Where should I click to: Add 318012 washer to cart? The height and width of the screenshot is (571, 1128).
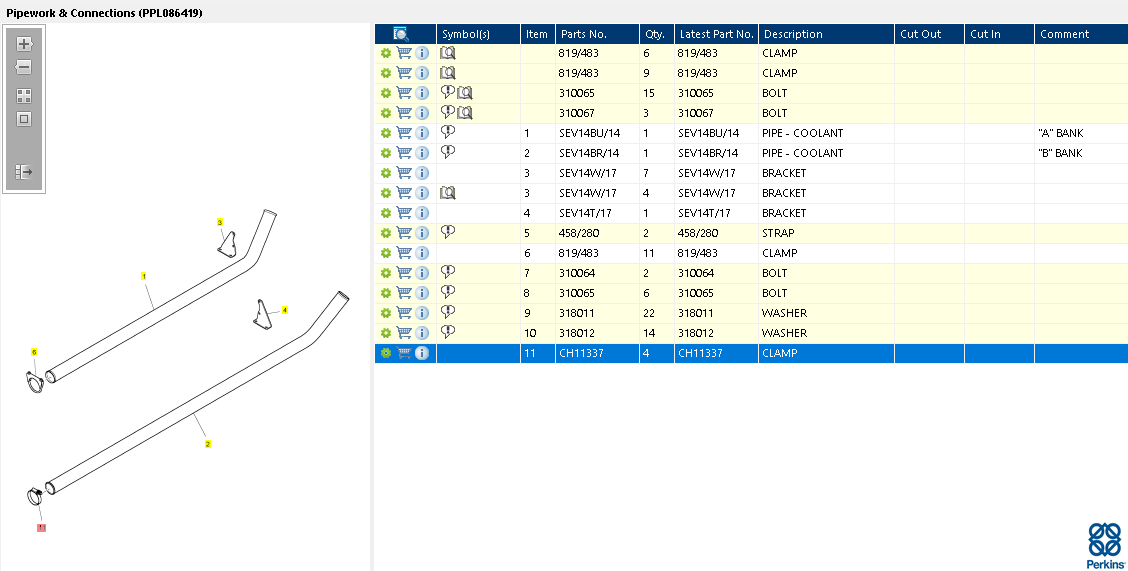coord(404,333)
